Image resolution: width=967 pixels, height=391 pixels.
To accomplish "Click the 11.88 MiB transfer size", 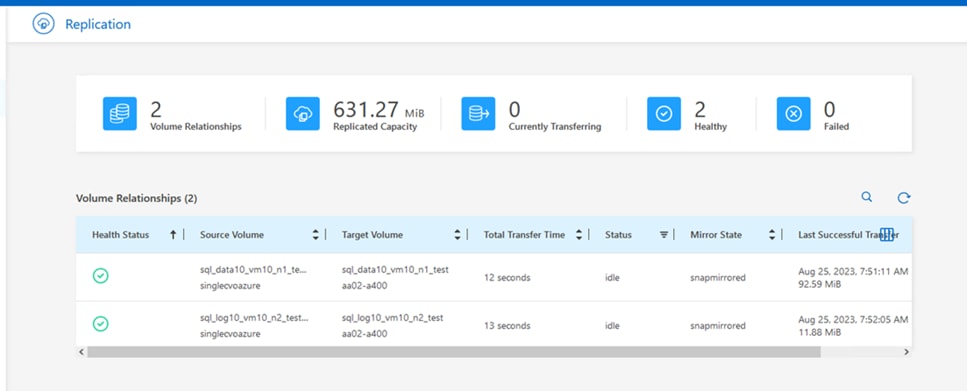I will tap(820, 332).
